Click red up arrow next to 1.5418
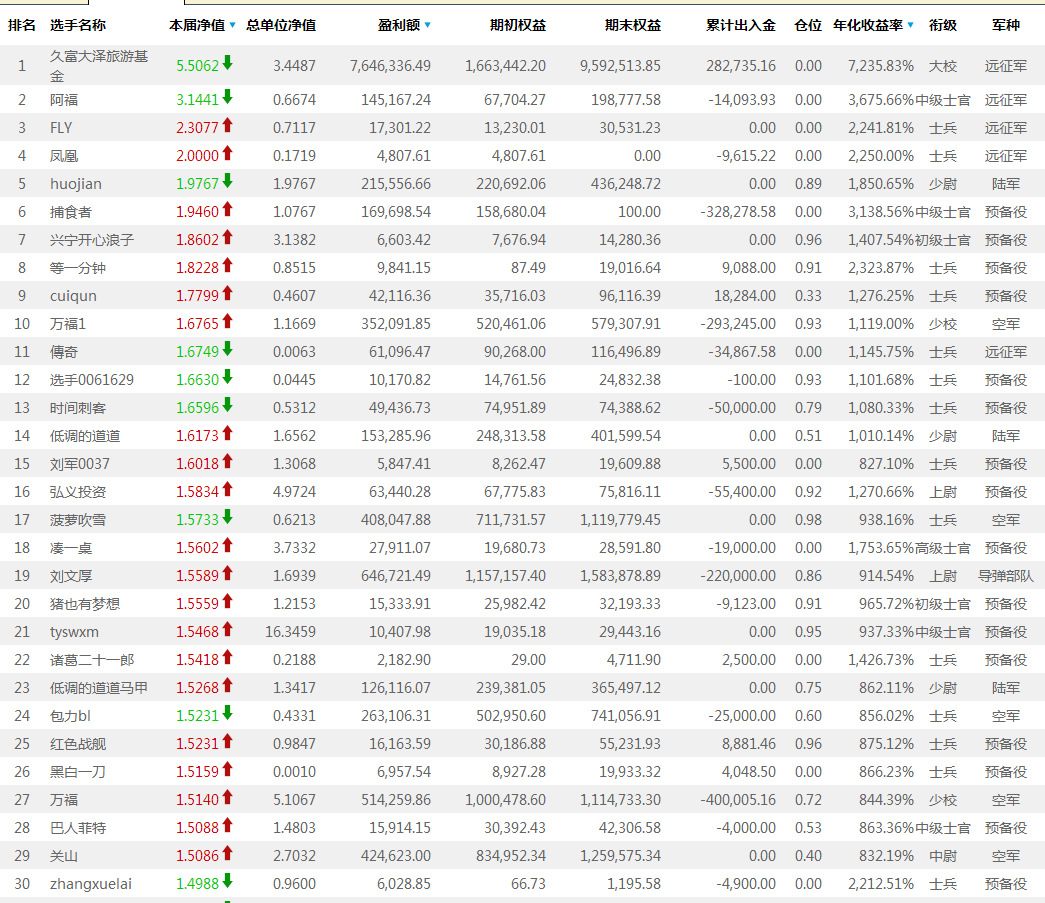This screenshot has height=903, width=1045. (227, 656)
